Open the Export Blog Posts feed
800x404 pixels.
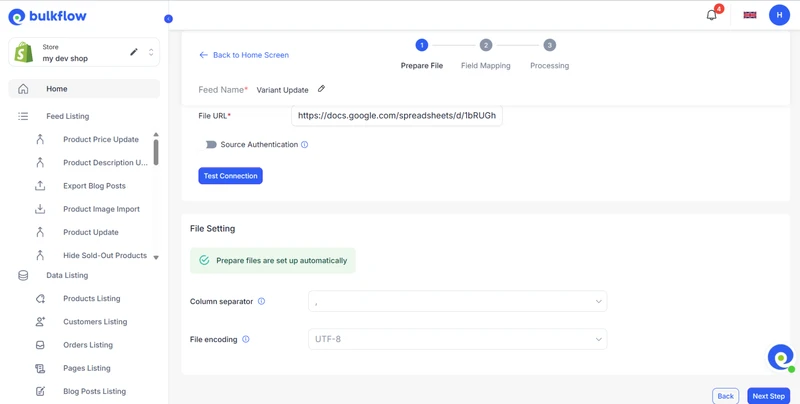[94, 186]
